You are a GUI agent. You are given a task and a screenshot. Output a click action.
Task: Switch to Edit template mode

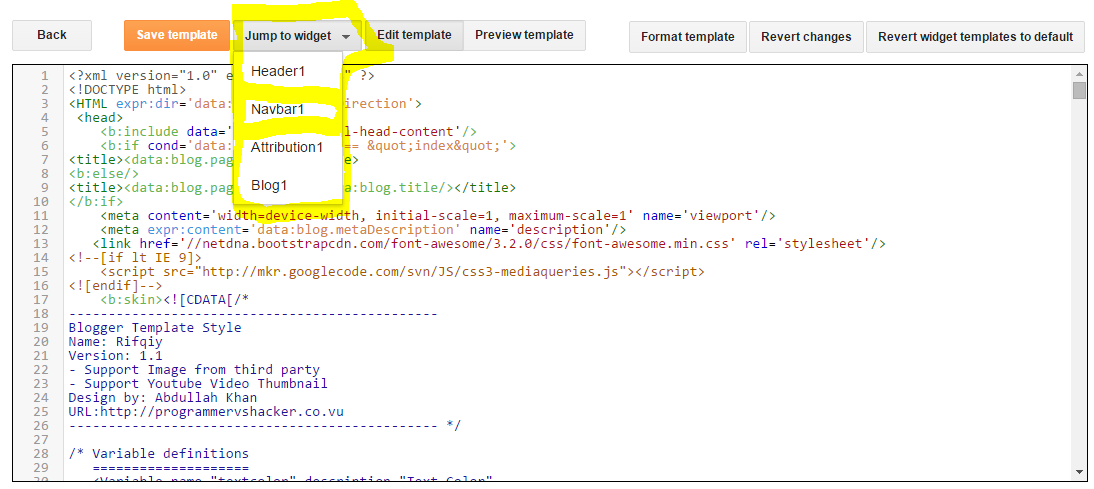tap(414, 35)
